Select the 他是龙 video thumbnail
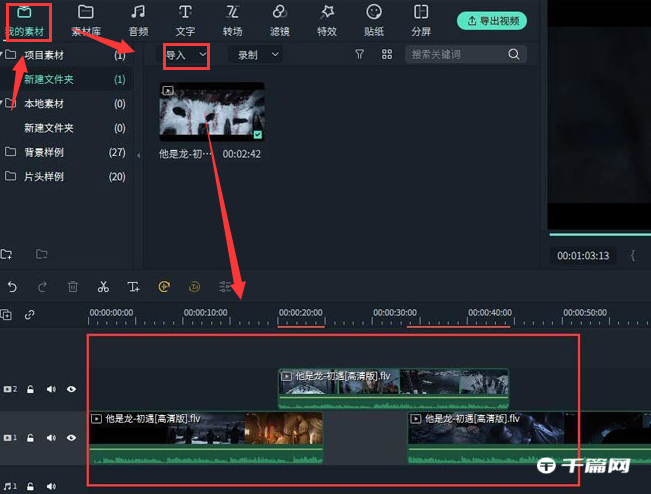Image resolution: width=651 pixels, height=494 pixels. (212, 111)
